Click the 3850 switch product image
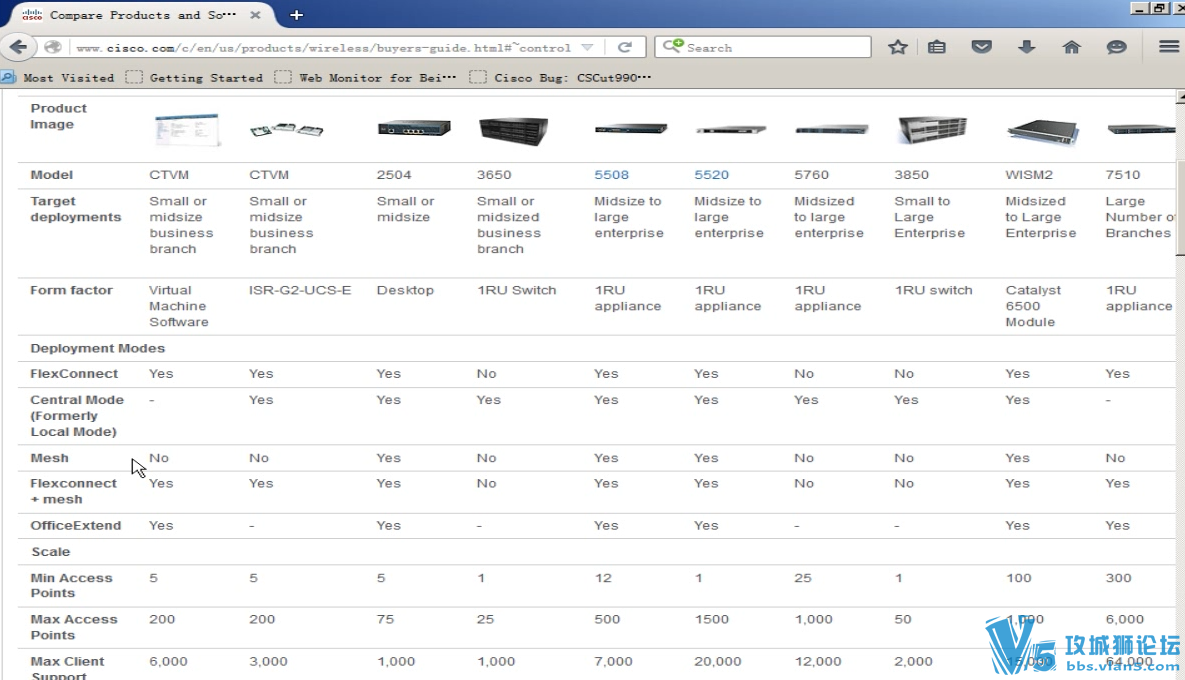 tap(932, 129)
